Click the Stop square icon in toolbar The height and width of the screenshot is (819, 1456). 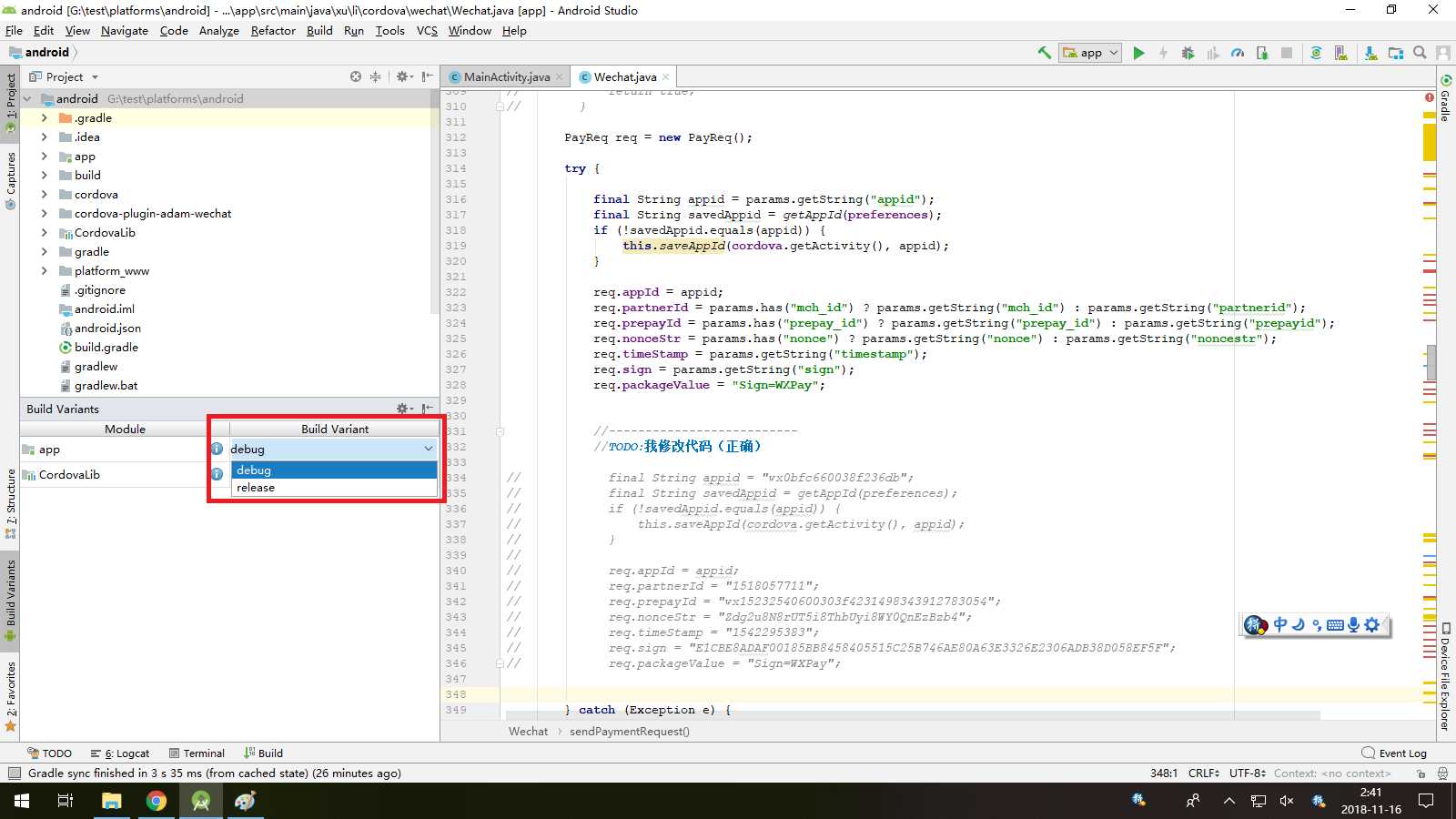(1287, 53)
